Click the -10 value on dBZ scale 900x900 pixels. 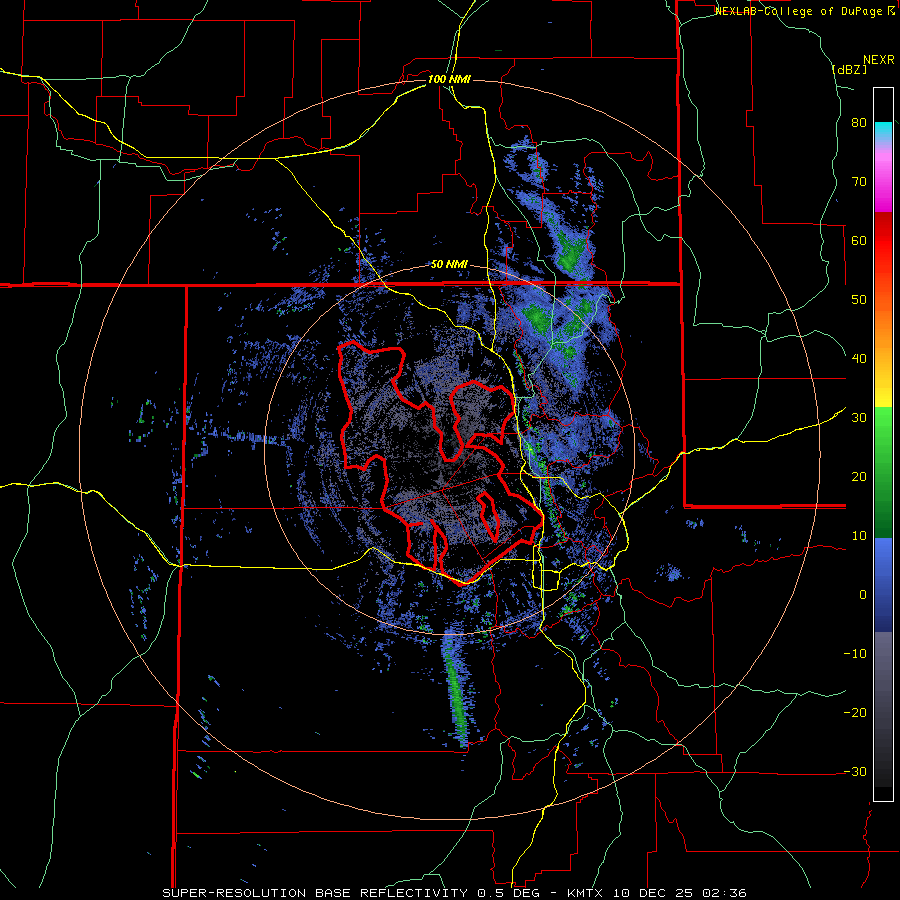(855, 654)
